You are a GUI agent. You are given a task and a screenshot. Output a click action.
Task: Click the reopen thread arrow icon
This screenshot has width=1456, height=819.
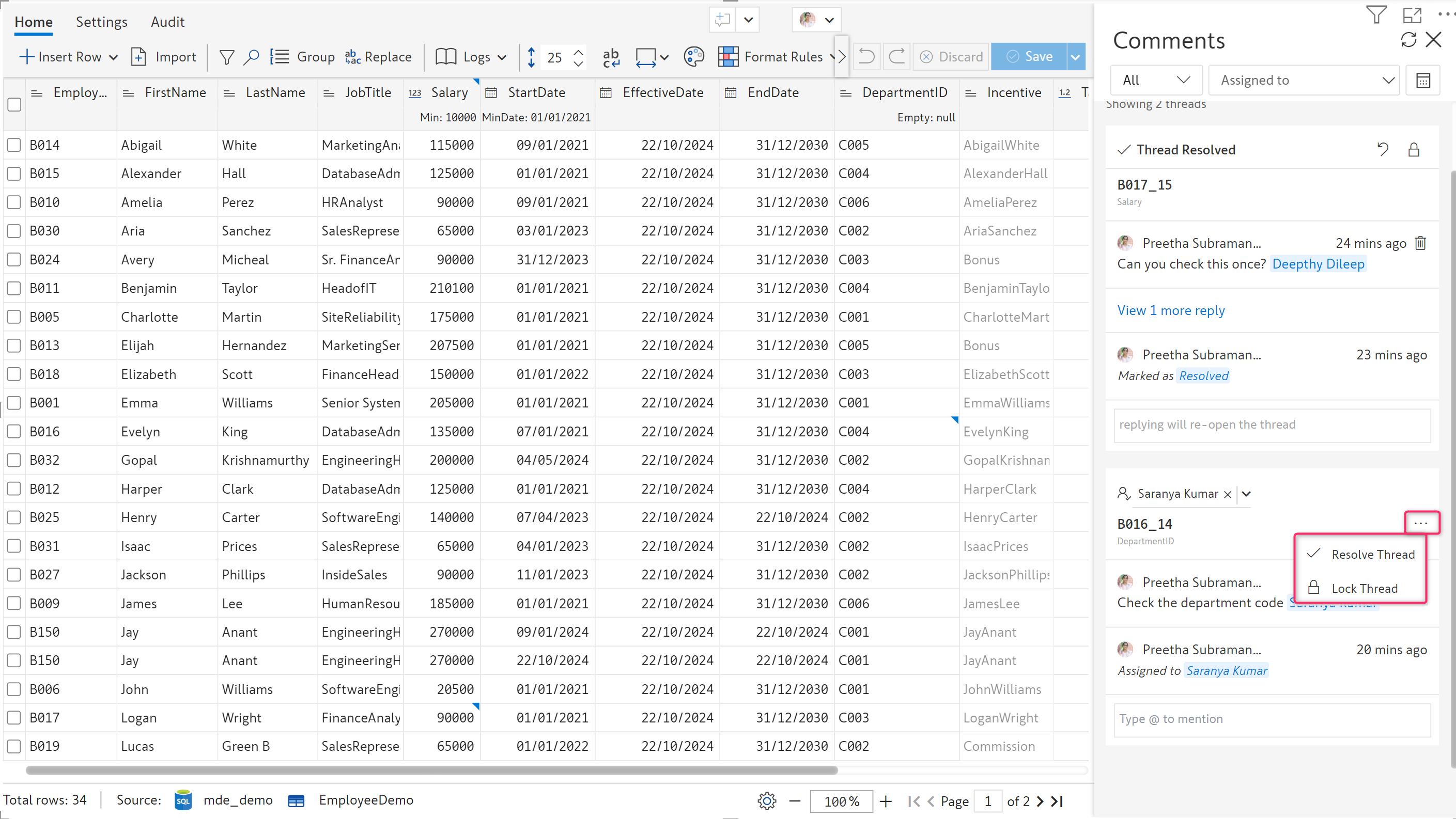[x=1383, y=150]
